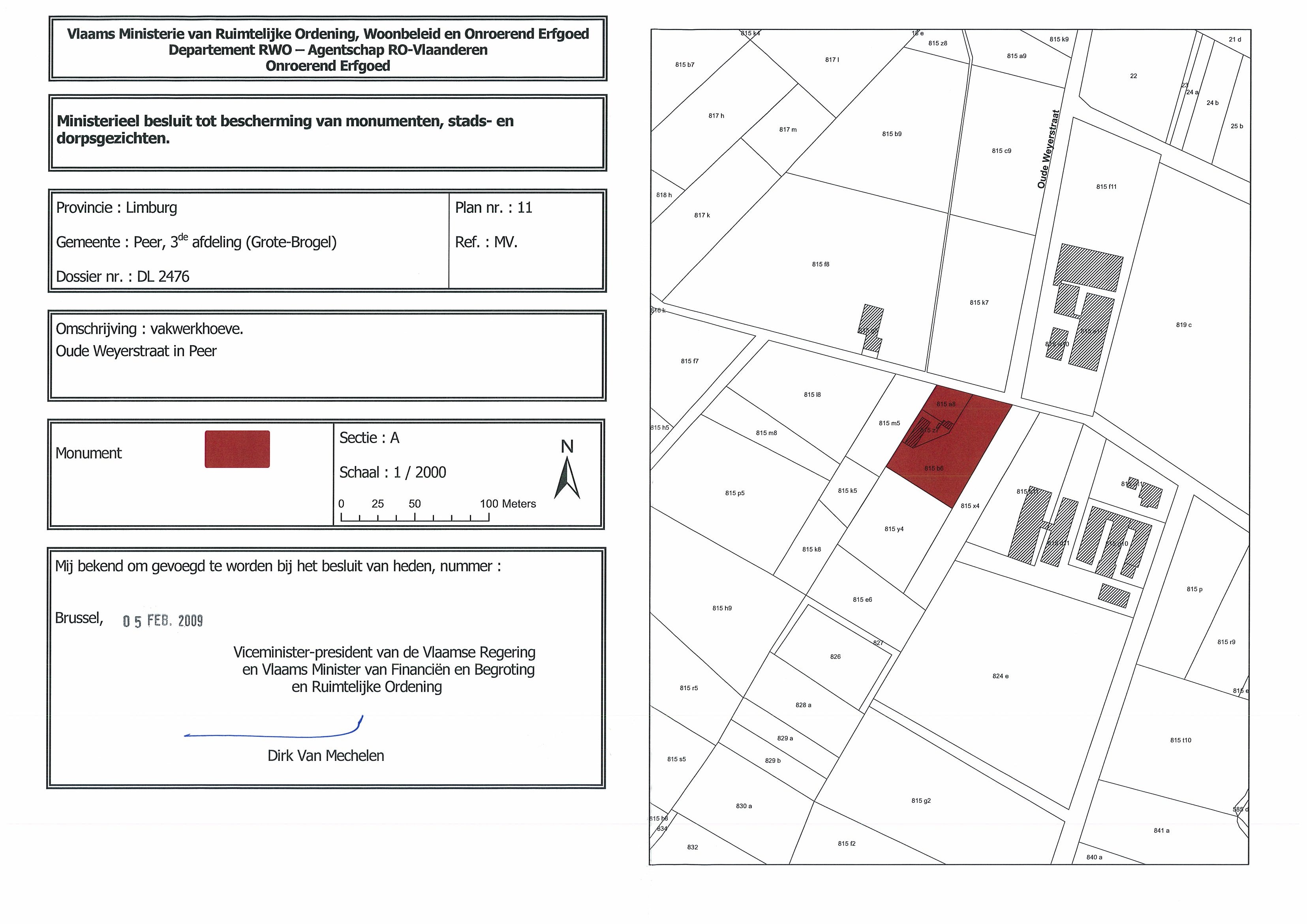Click the red Monument legend swatch

[237, 449]
